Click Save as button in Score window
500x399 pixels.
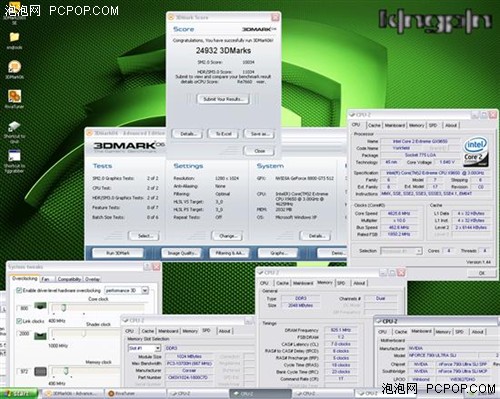(x=260, y=134)
